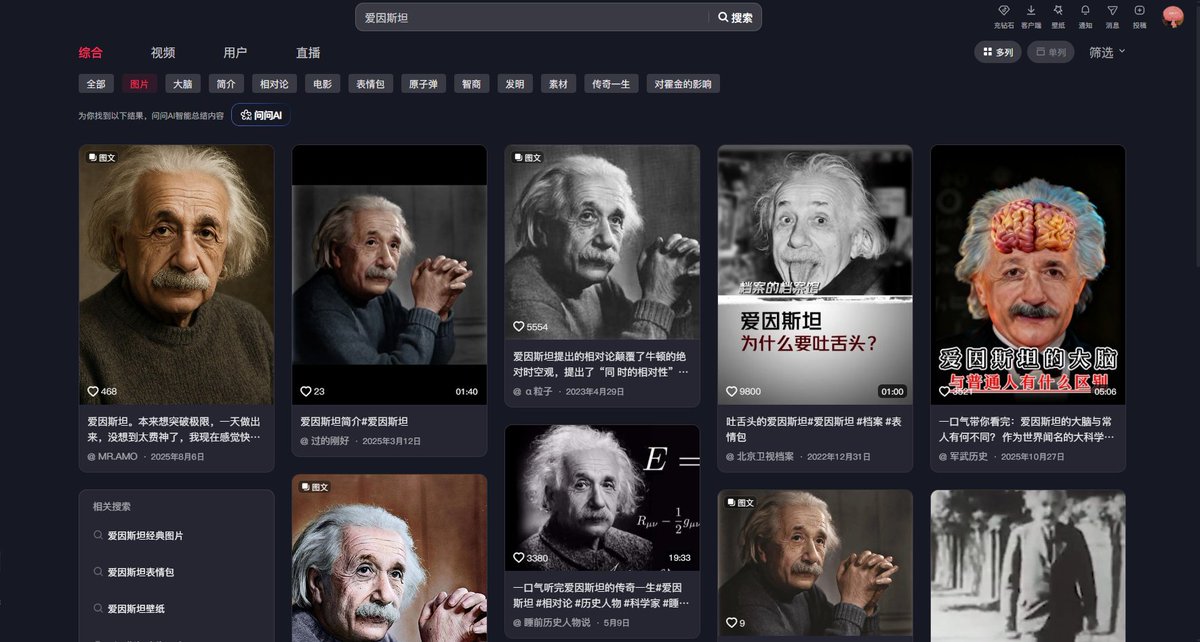The width and height of the screenshot is (1200, 642).
Task: Open description 爱因斯坦提出的相对论颠覆了牛顿的绝对时空观
Action: click(x=601, y=364)
